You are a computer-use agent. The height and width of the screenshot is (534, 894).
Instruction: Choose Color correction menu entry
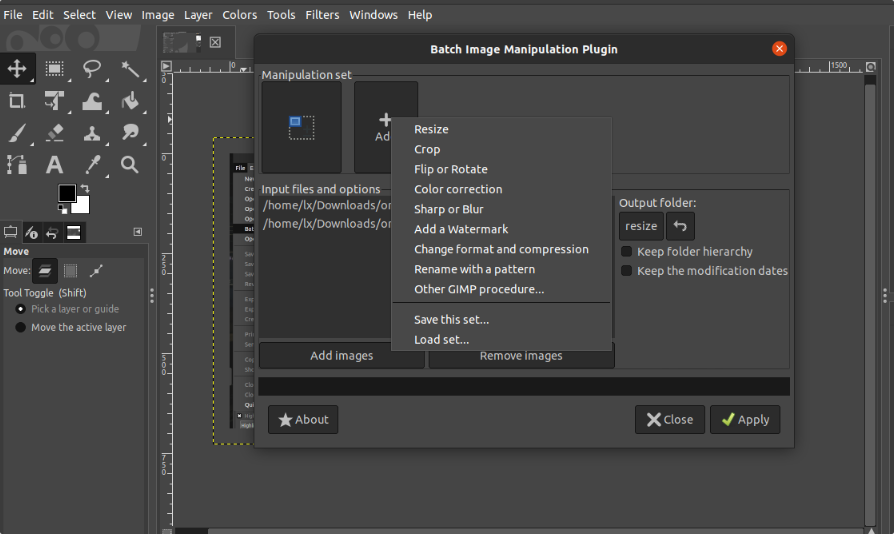502,189
